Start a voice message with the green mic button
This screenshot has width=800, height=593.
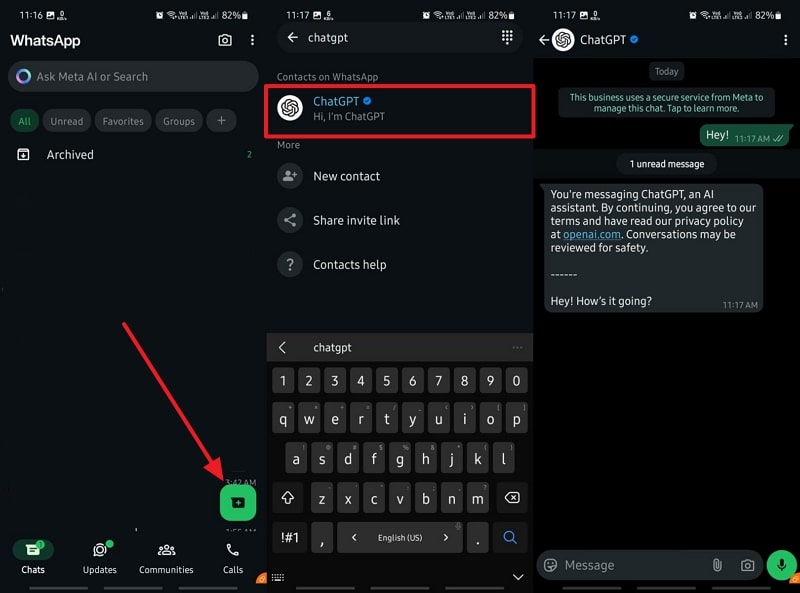(780, 565)
